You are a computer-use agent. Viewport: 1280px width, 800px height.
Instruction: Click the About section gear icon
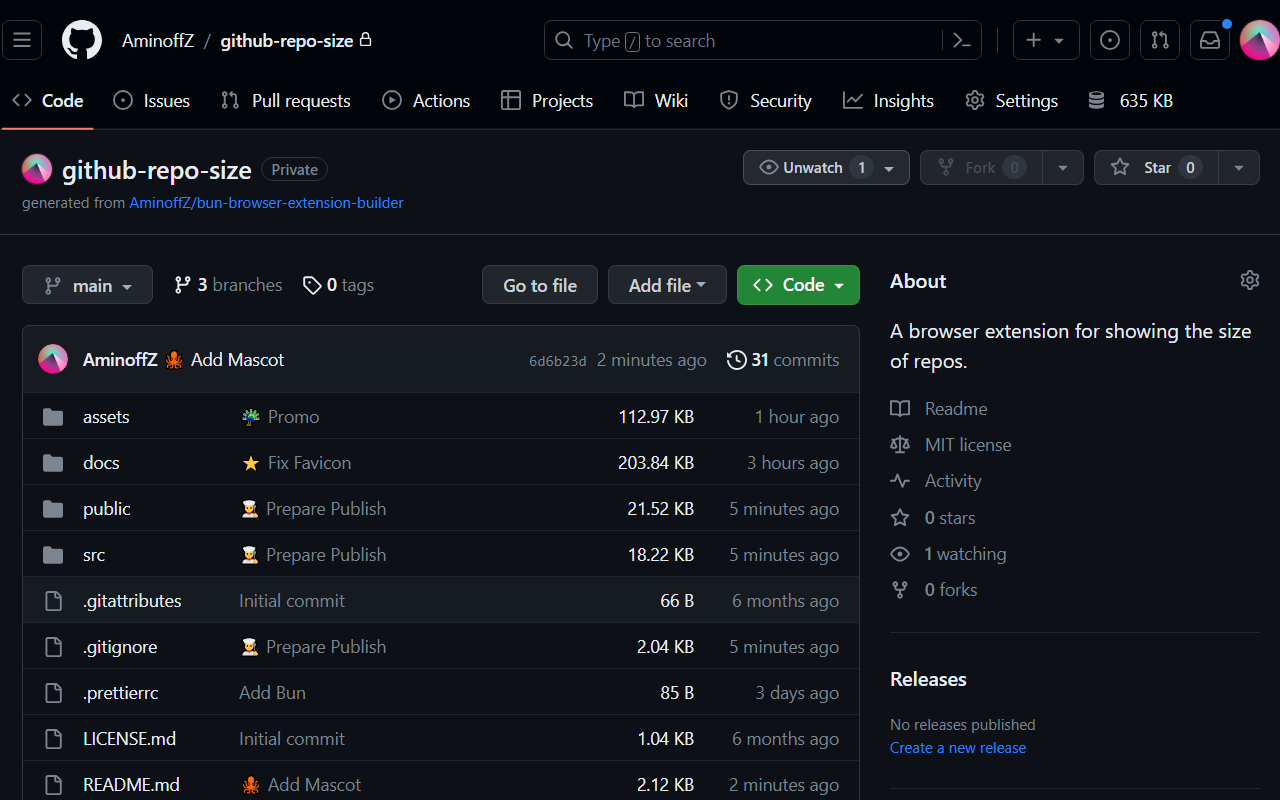click(1249, 280)
